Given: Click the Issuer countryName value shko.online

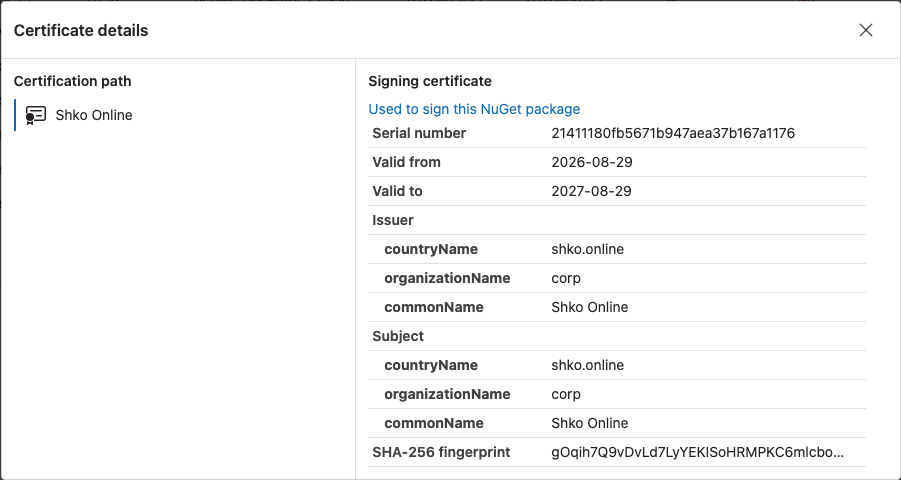Looking at the screenshot, I should [x=587, y=249].
